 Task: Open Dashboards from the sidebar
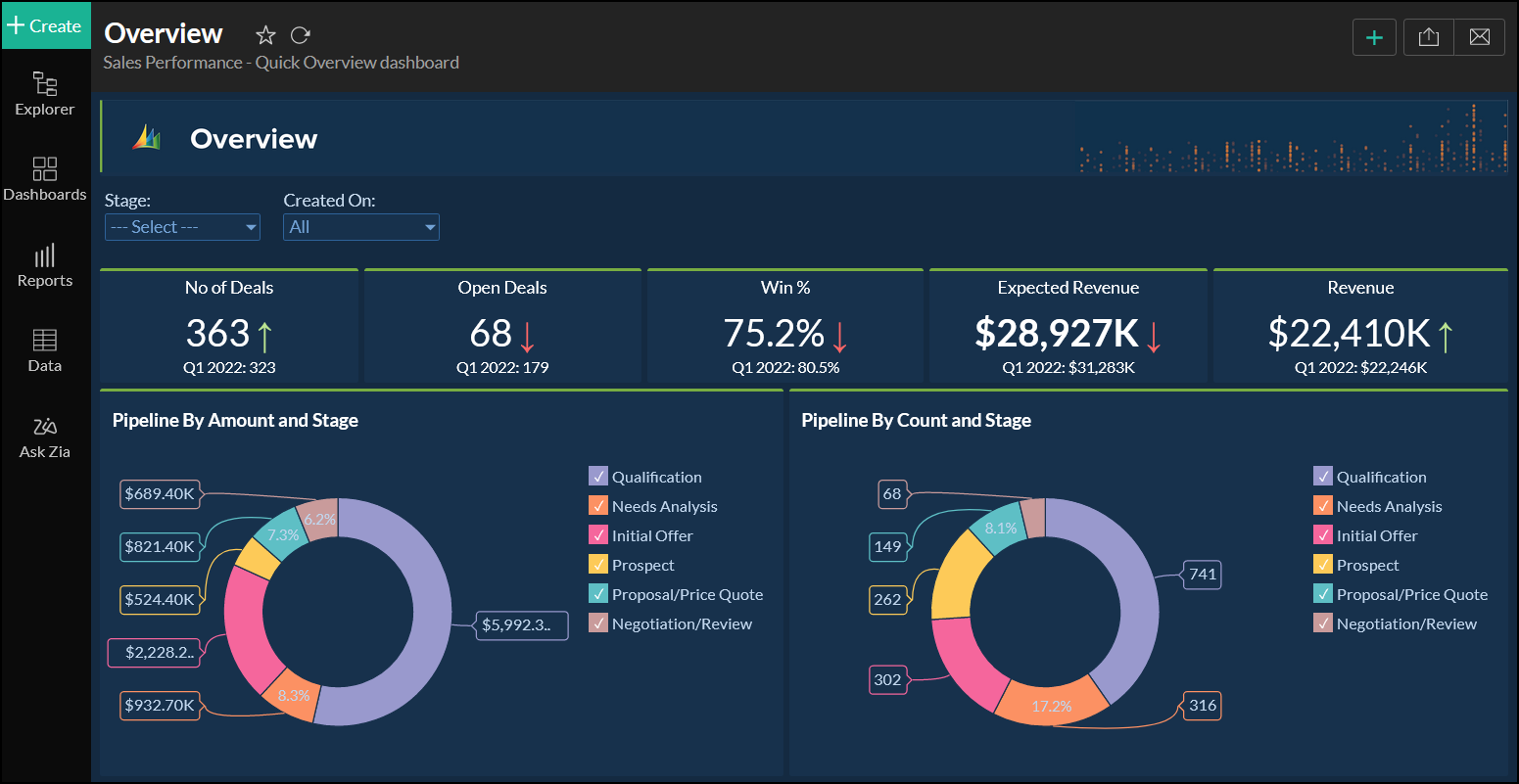[x=45, y=179]
